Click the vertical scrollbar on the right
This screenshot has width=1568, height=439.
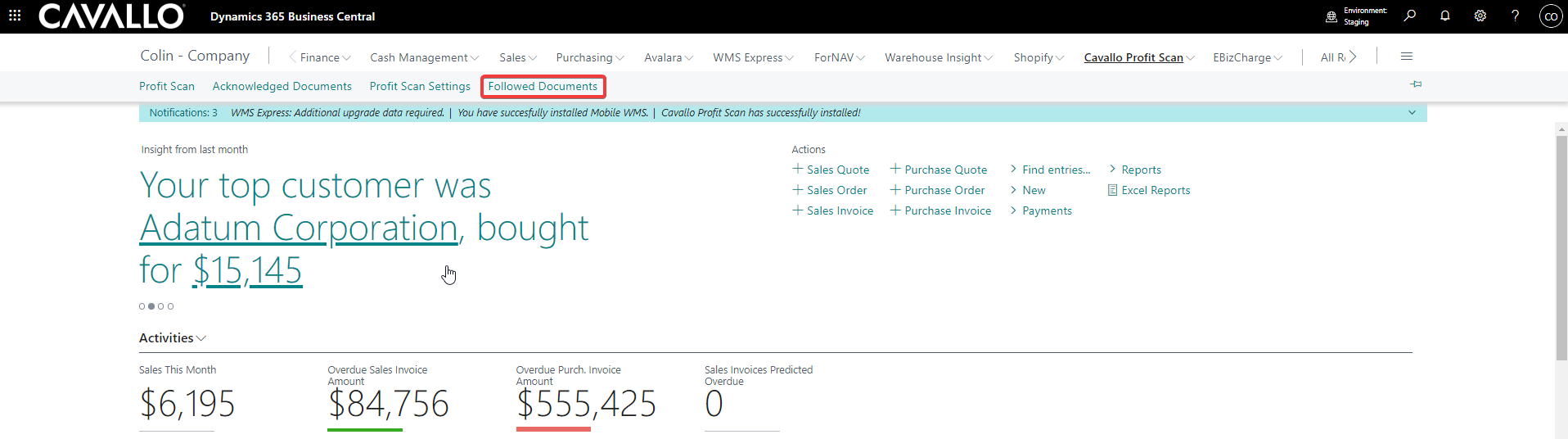pos(1561,246)
